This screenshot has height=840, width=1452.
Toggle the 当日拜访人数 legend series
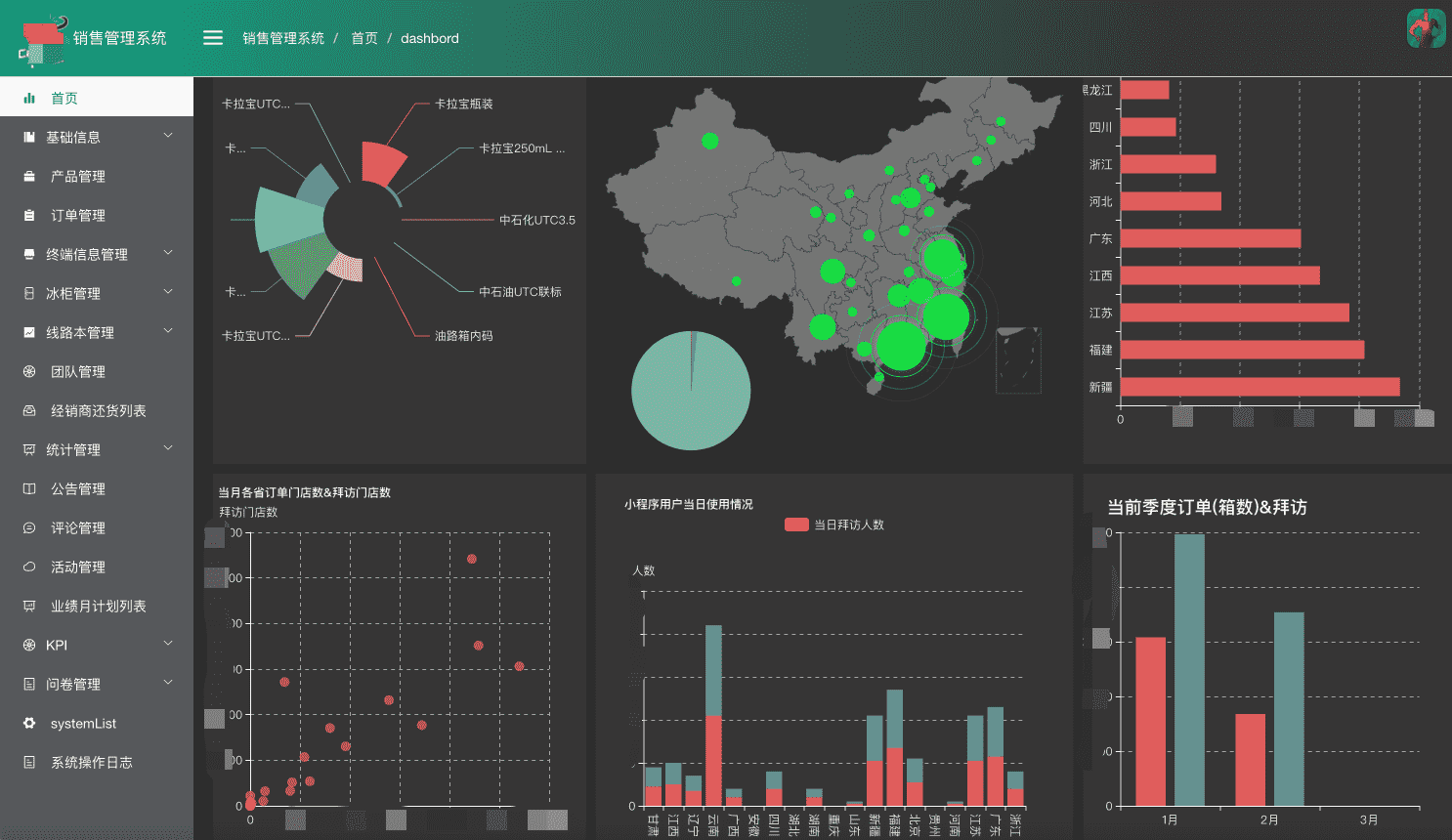pyautogui.click(x=833, y=525)
